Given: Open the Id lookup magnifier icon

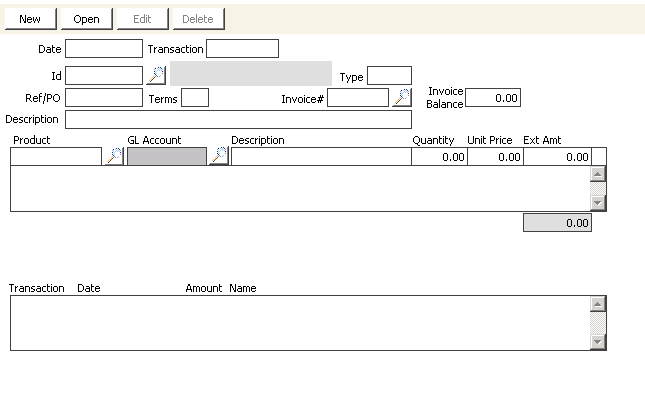Looking at the screenshot, I should coord(156,75).
